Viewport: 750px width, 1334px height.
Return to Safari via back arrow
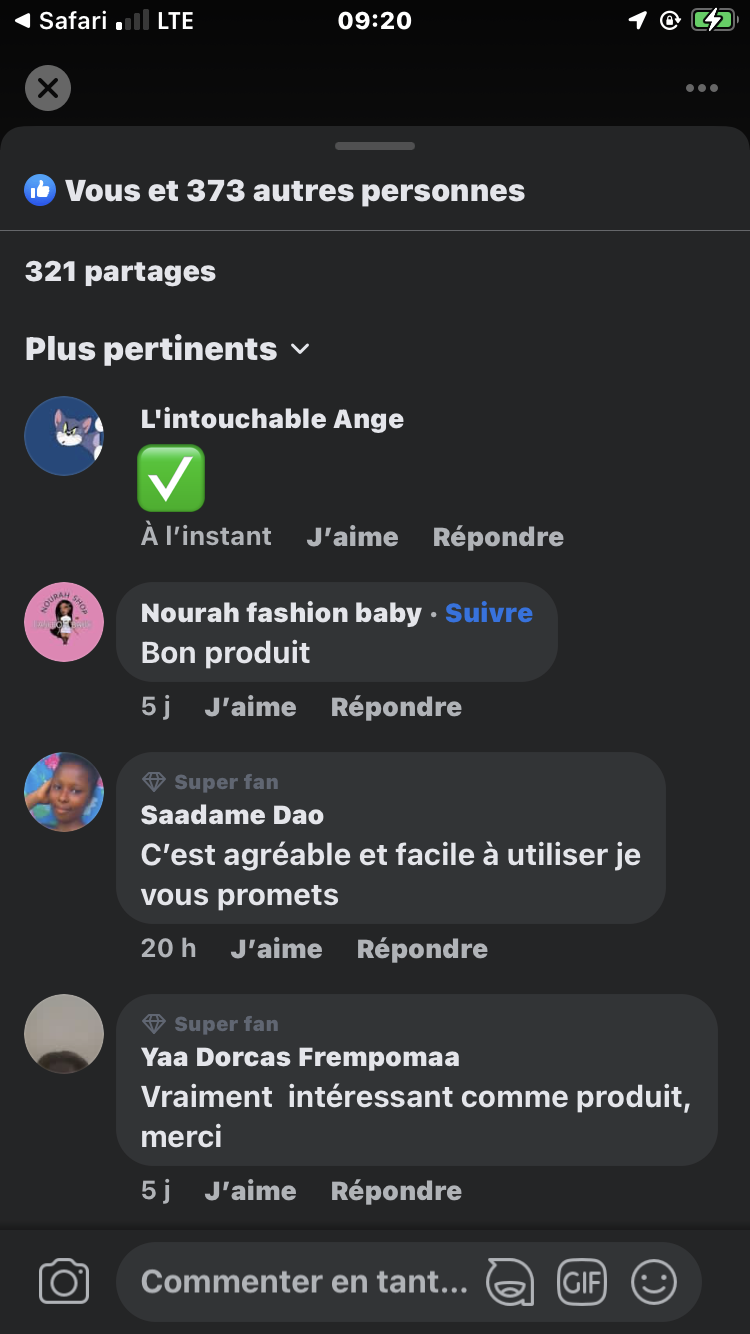(23, 20)
